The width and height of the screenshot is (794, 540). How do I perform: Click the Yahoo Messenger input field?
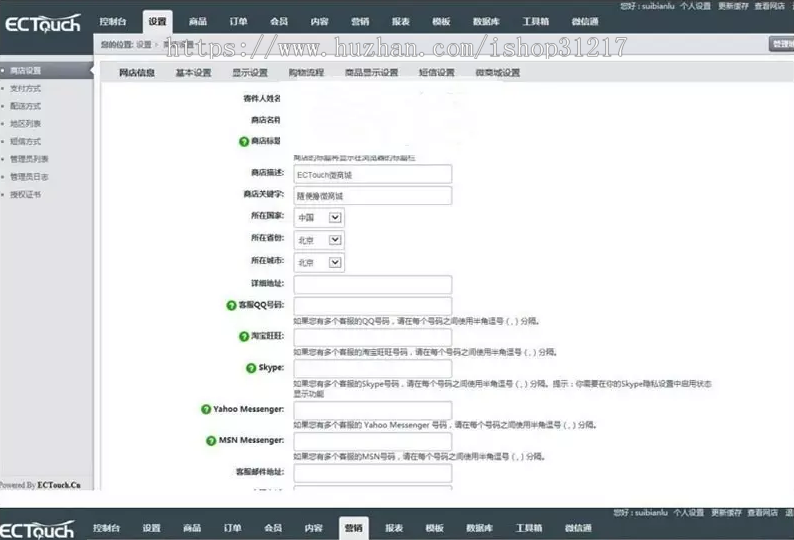[x=373, y=410]
